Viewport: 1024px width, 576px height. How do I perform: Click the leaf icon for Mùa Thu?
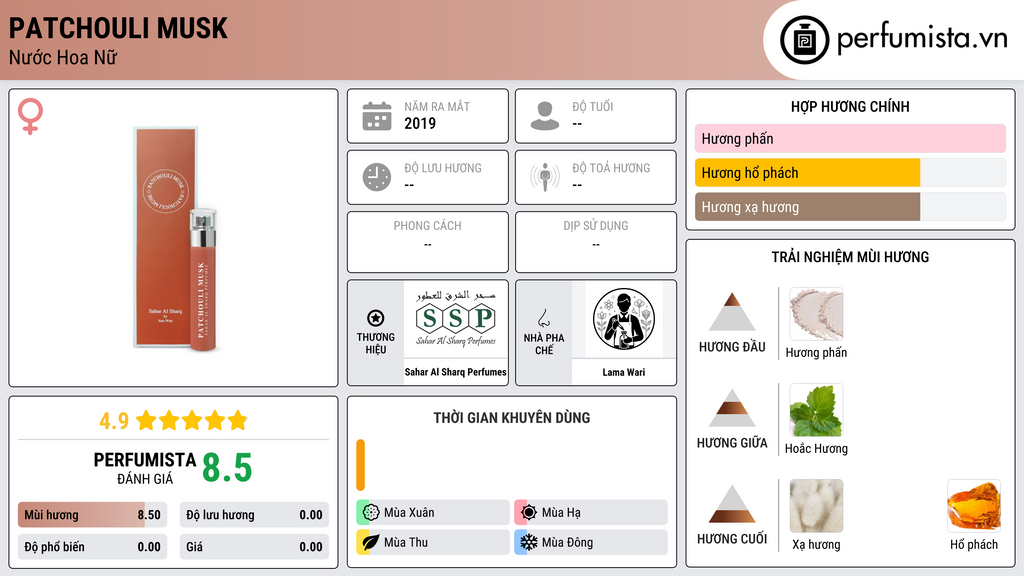tap(371, 542)
